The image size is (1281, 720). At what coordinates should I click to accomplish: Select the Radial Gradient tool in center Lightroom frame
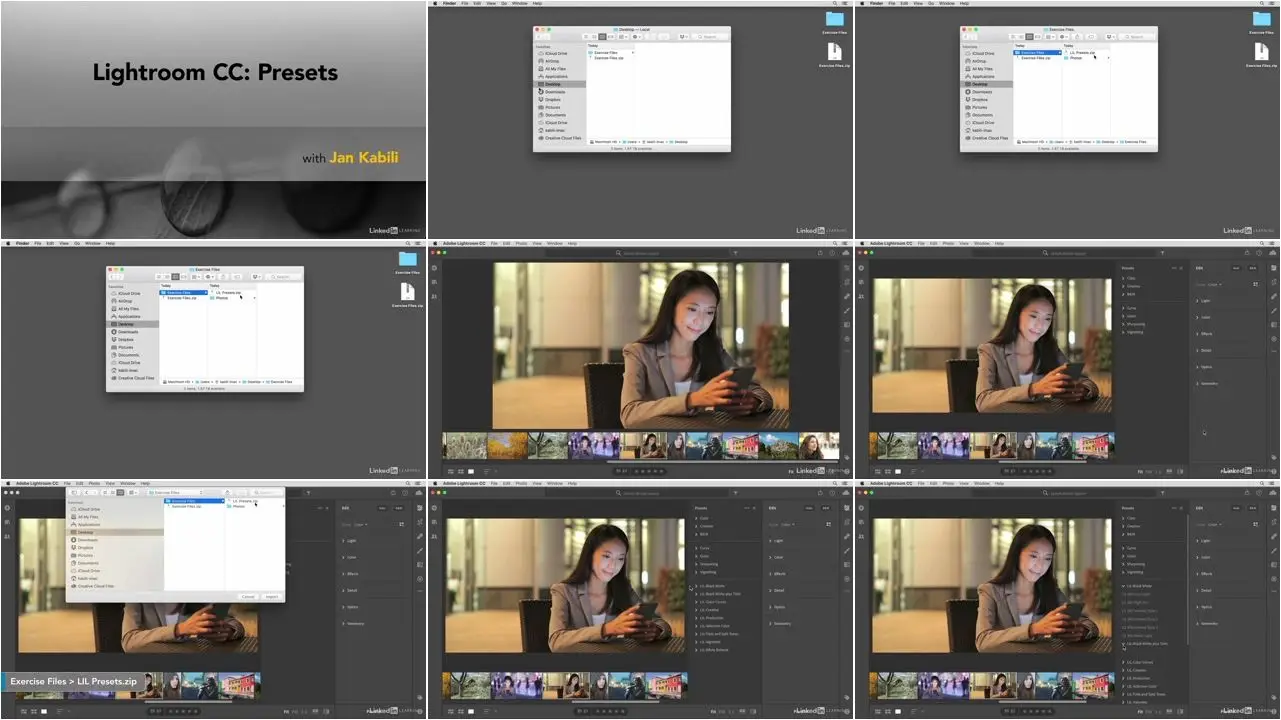846,338
